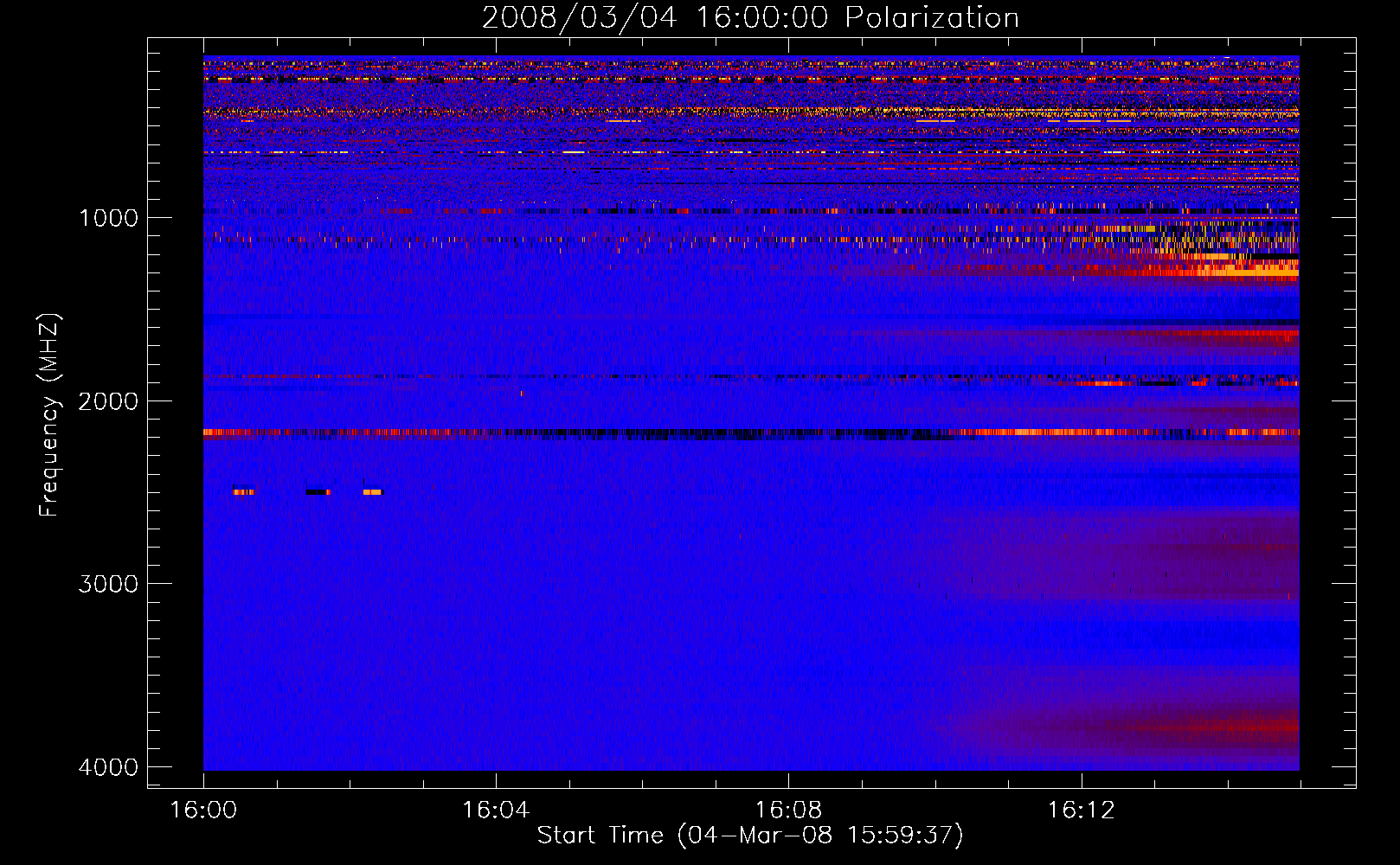Select the 2000 frequency tick label
This screenshot has height=865, width=1400.
click(108, 400)
